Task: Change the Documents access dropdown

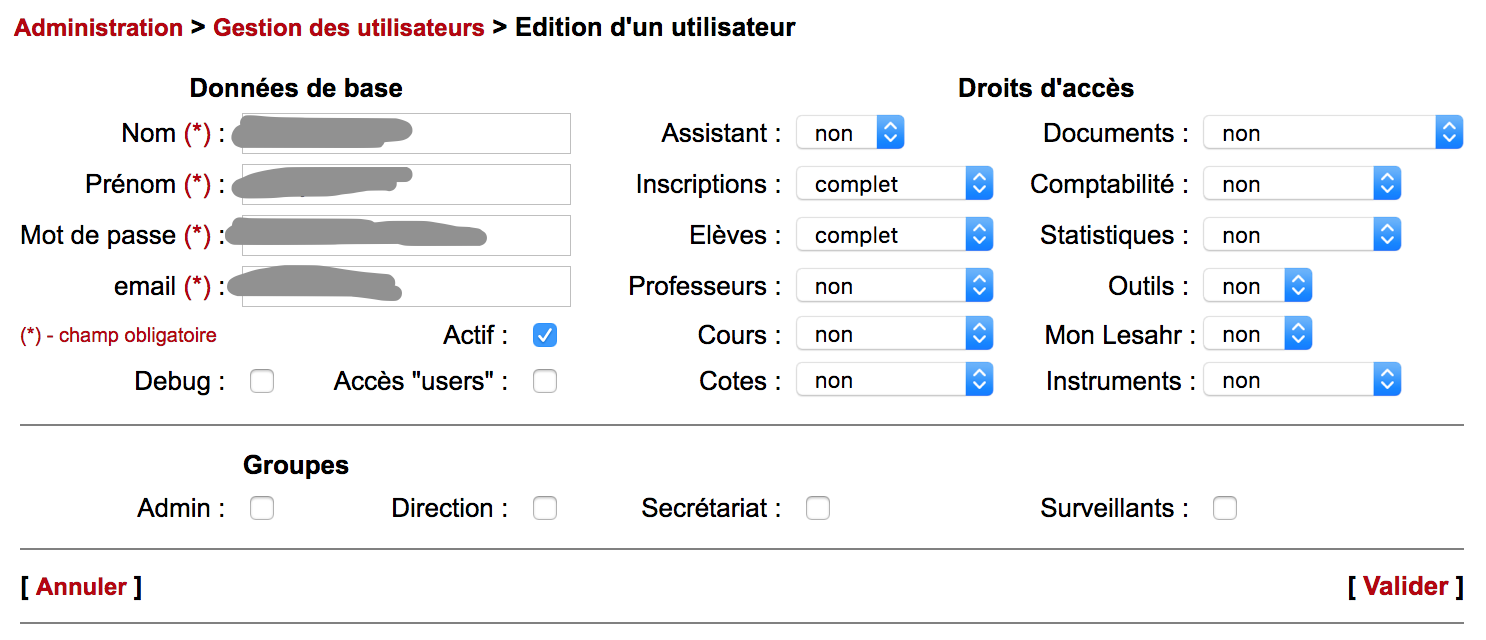Action: point(1332,133)
